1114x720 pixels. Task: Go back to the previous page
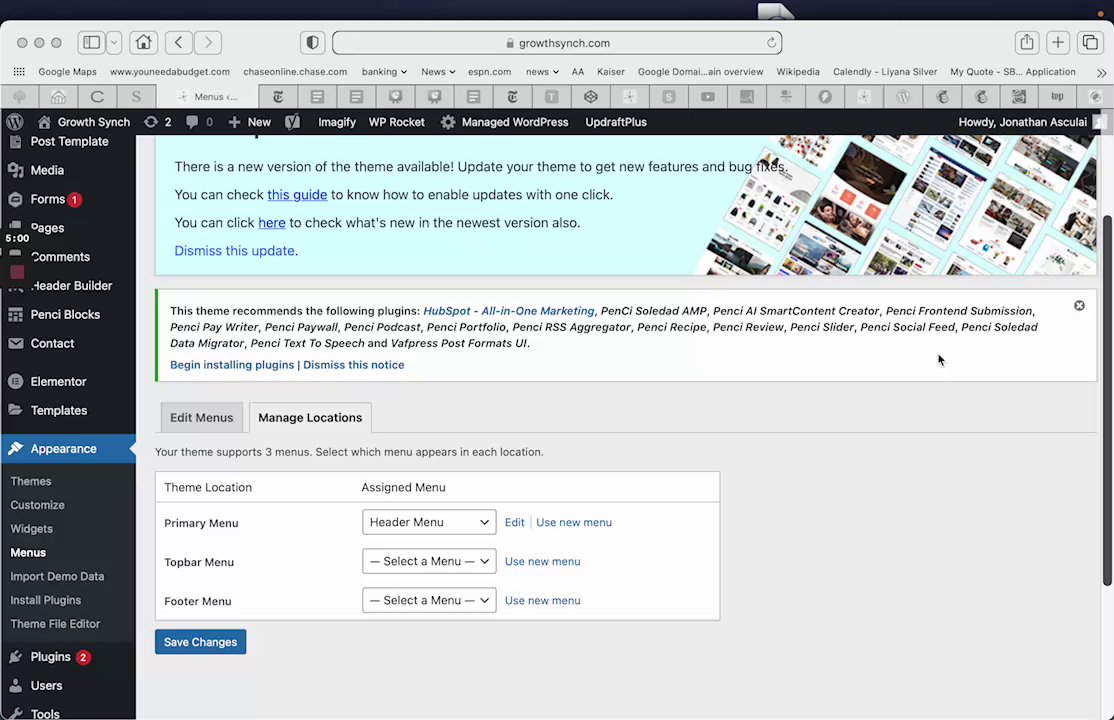coord(179,43)
